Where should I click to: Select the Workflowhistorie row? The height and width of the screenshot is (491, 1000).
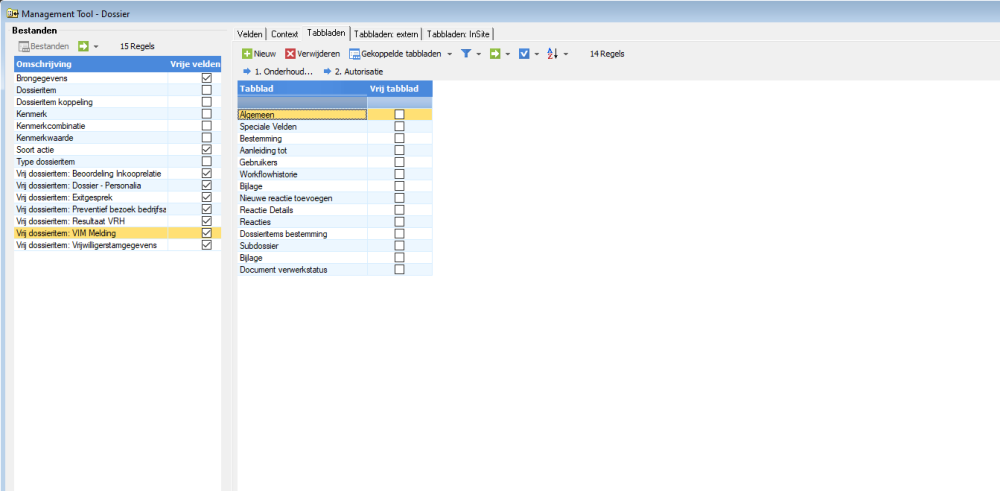302,174
